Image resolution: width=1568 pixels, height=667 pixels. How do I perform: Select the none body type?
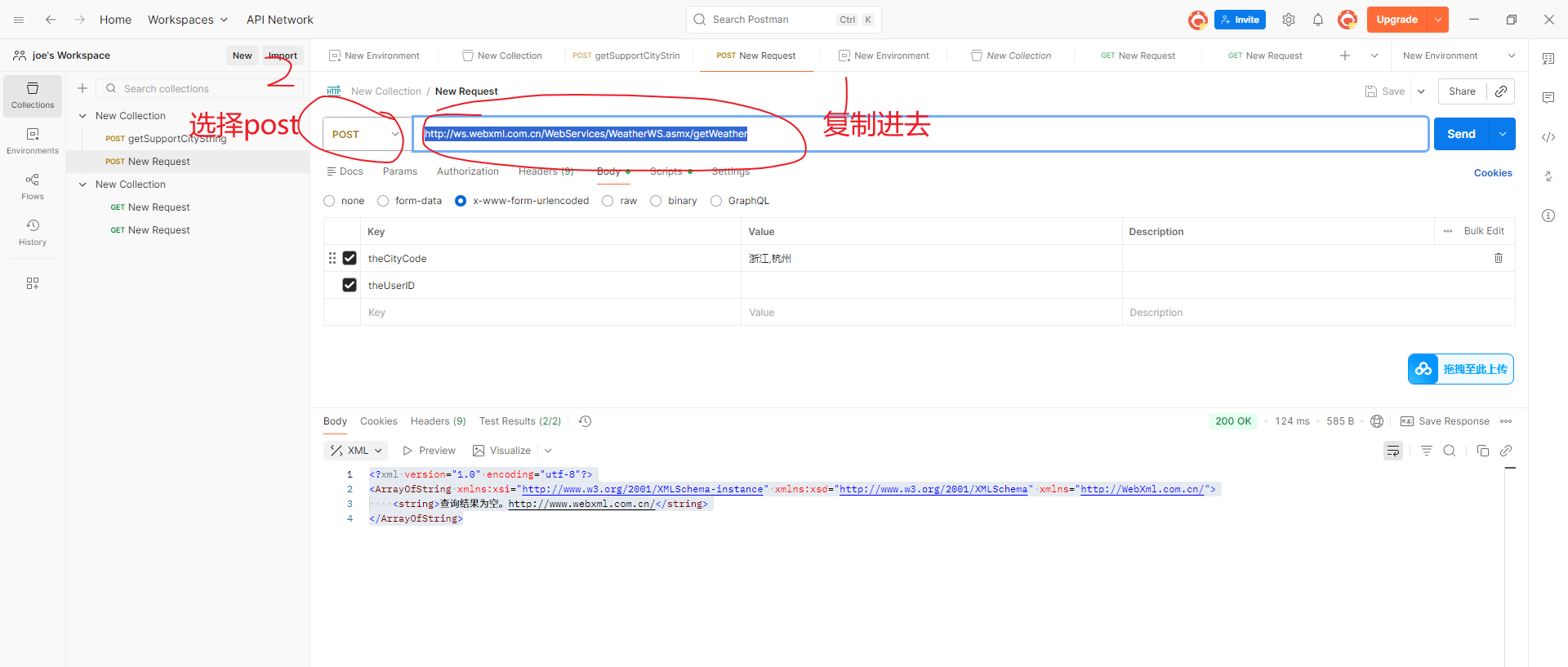pyautogui.click(x=330, y=201)
